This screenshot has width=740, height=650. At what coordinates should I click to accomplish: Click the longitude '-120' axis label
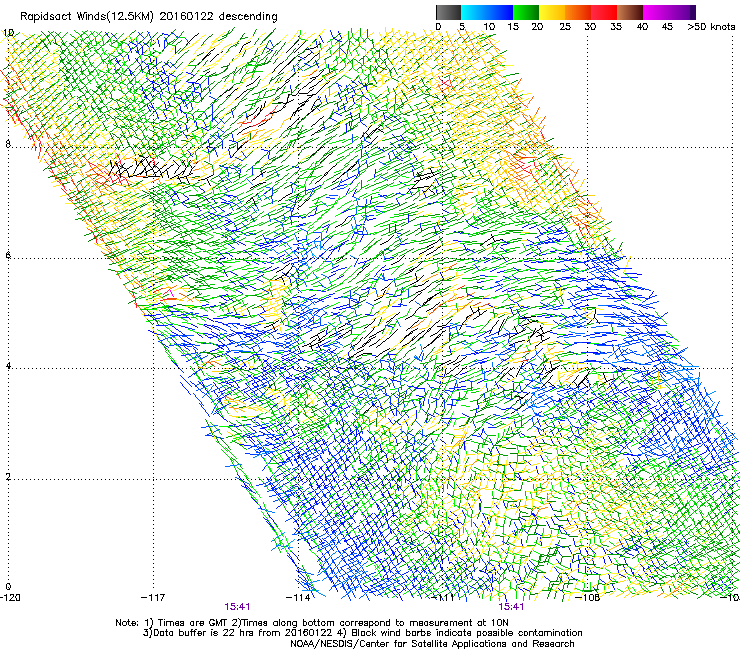coord(10,598)
